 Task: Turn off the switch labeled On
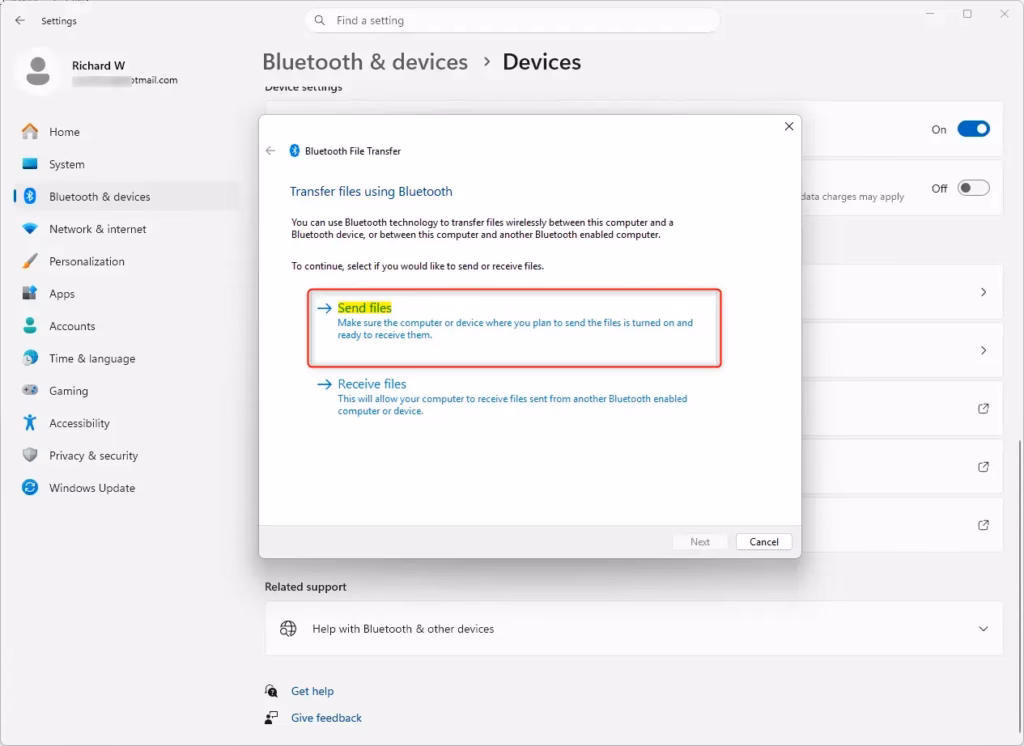[x=973, y=129]
